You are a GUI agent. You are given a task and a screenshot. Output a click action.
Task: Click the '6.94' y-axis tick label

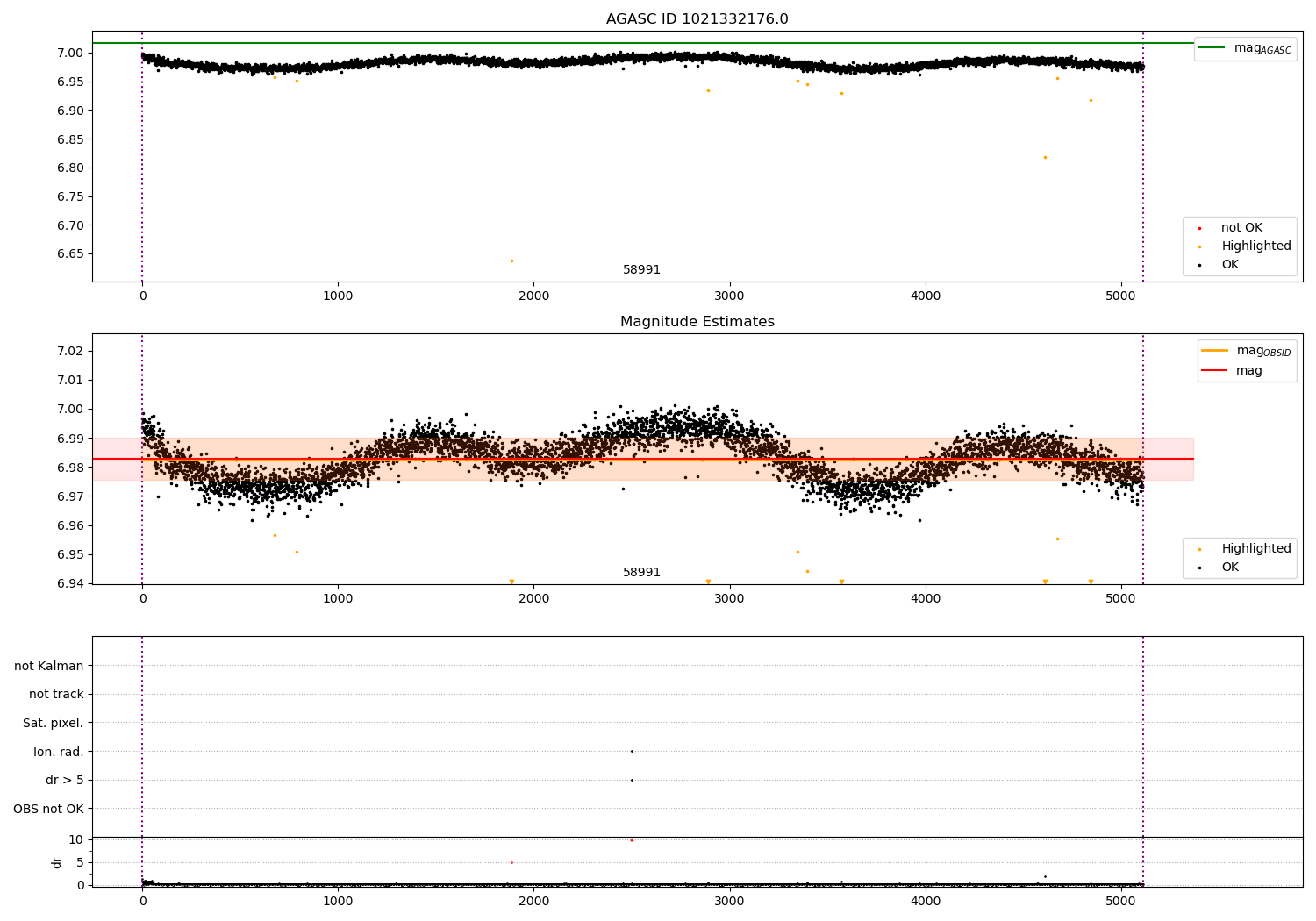click(68, 584)
